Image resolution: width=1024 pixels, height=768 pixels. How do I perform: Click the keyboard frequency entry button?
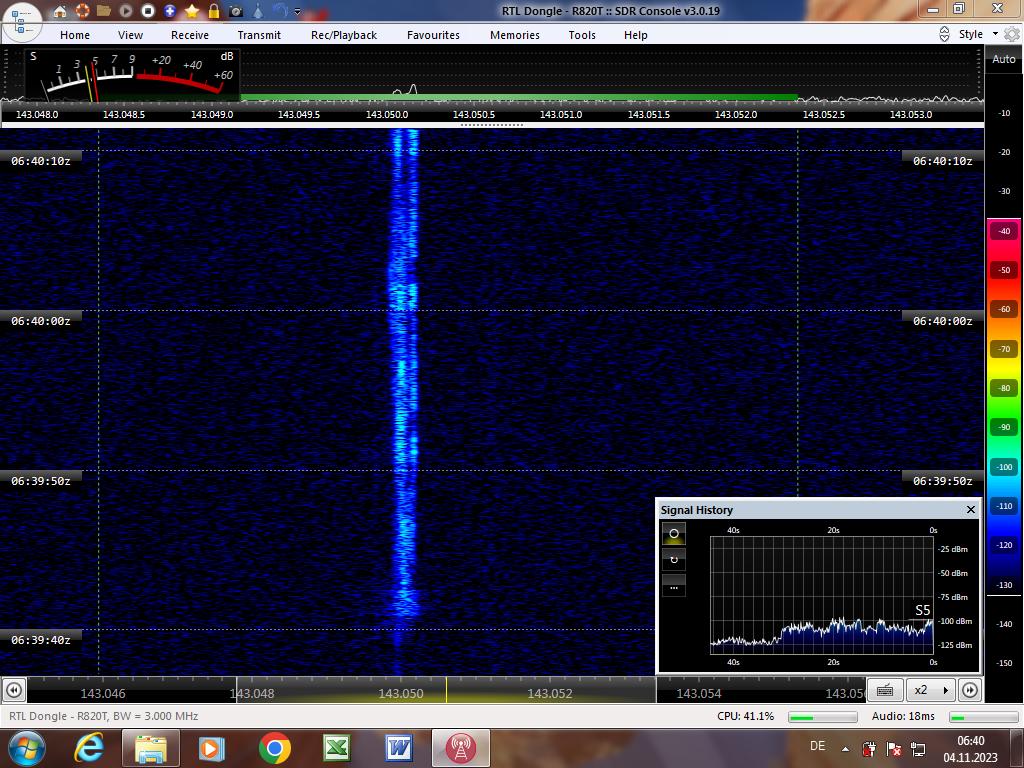pyautogui.click(x=885, y=690)
